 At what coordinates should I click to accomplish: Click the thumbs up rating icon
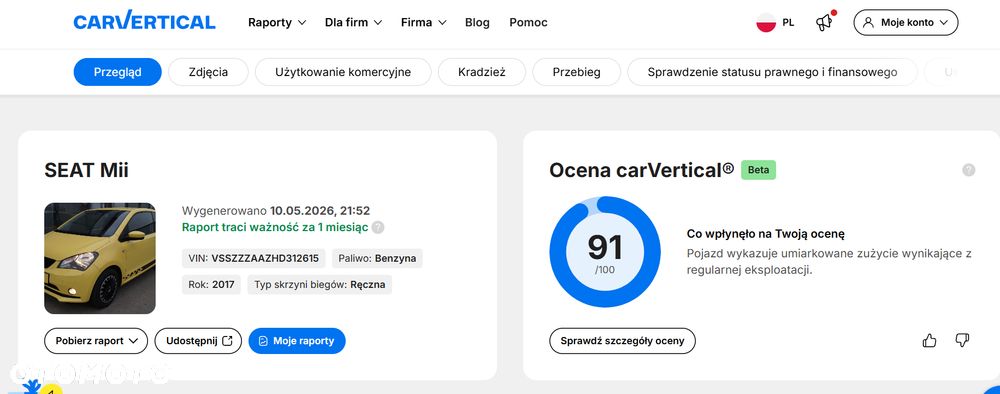point(929,340)
